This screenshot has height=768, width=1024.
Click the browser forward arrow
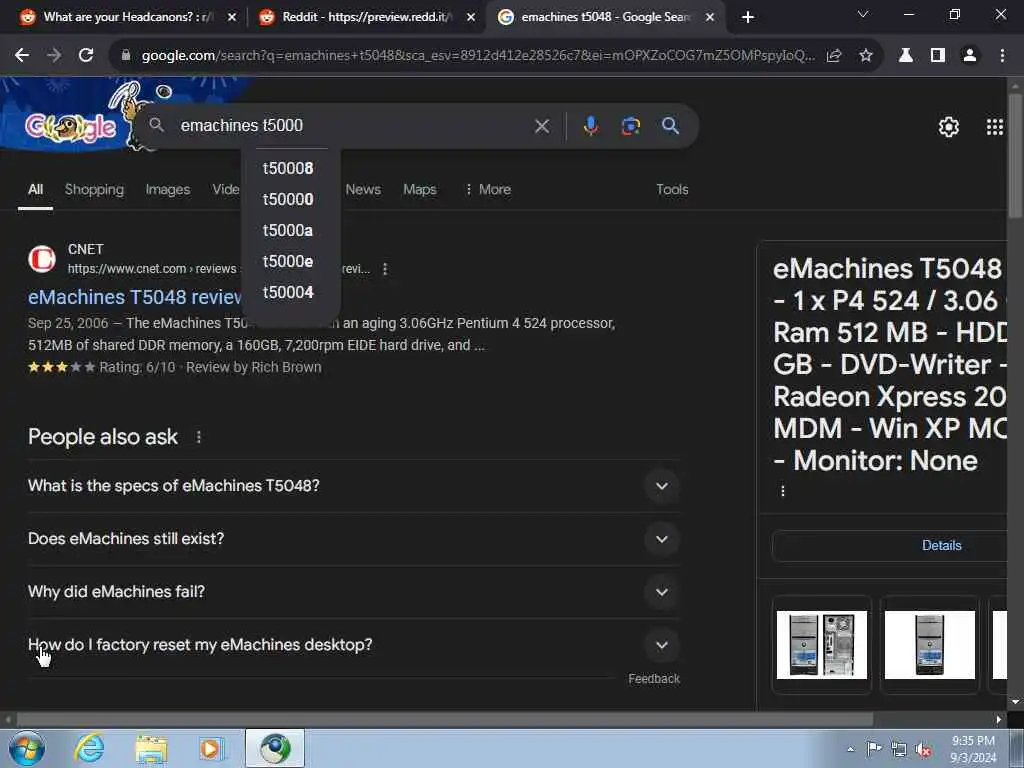tap(54, 56)
